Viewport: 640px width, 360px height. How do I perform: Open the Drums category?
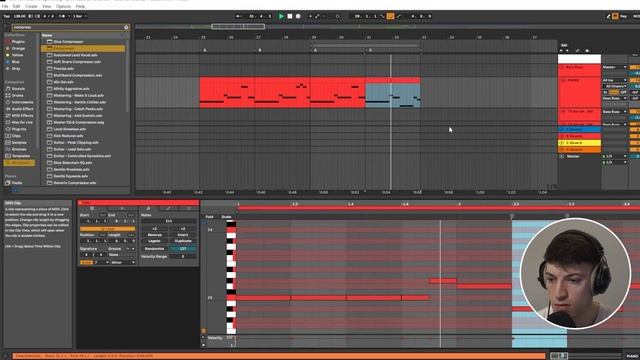click(18, 96)
